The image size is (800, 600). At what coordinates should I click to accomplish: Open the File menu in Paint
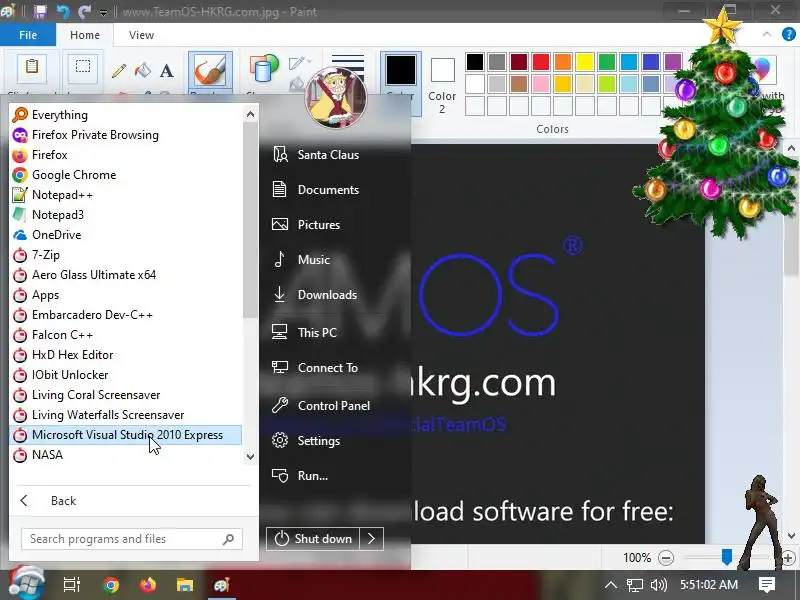[28, 35]
